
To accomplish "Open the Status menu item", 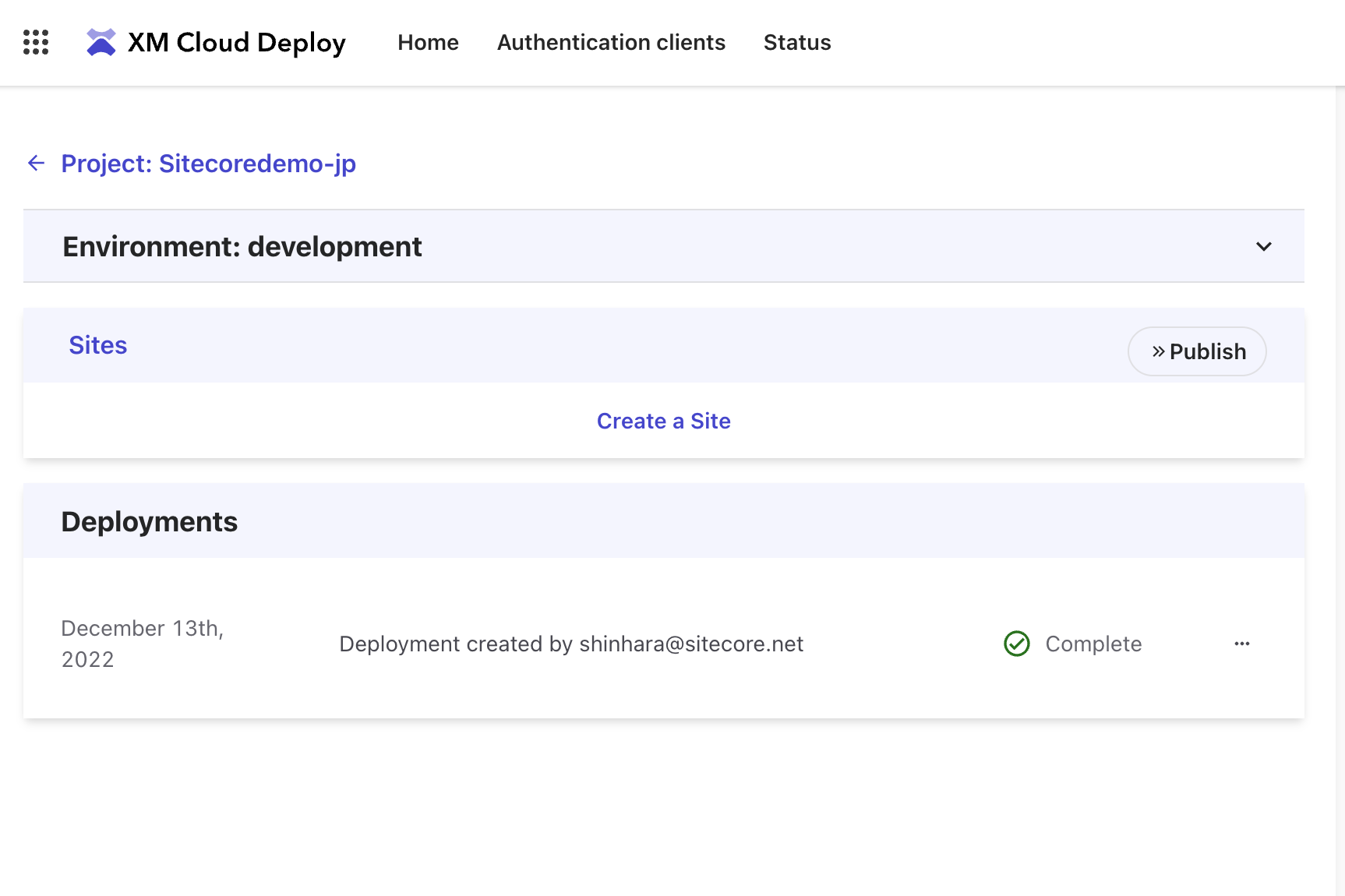I will 797,42.
